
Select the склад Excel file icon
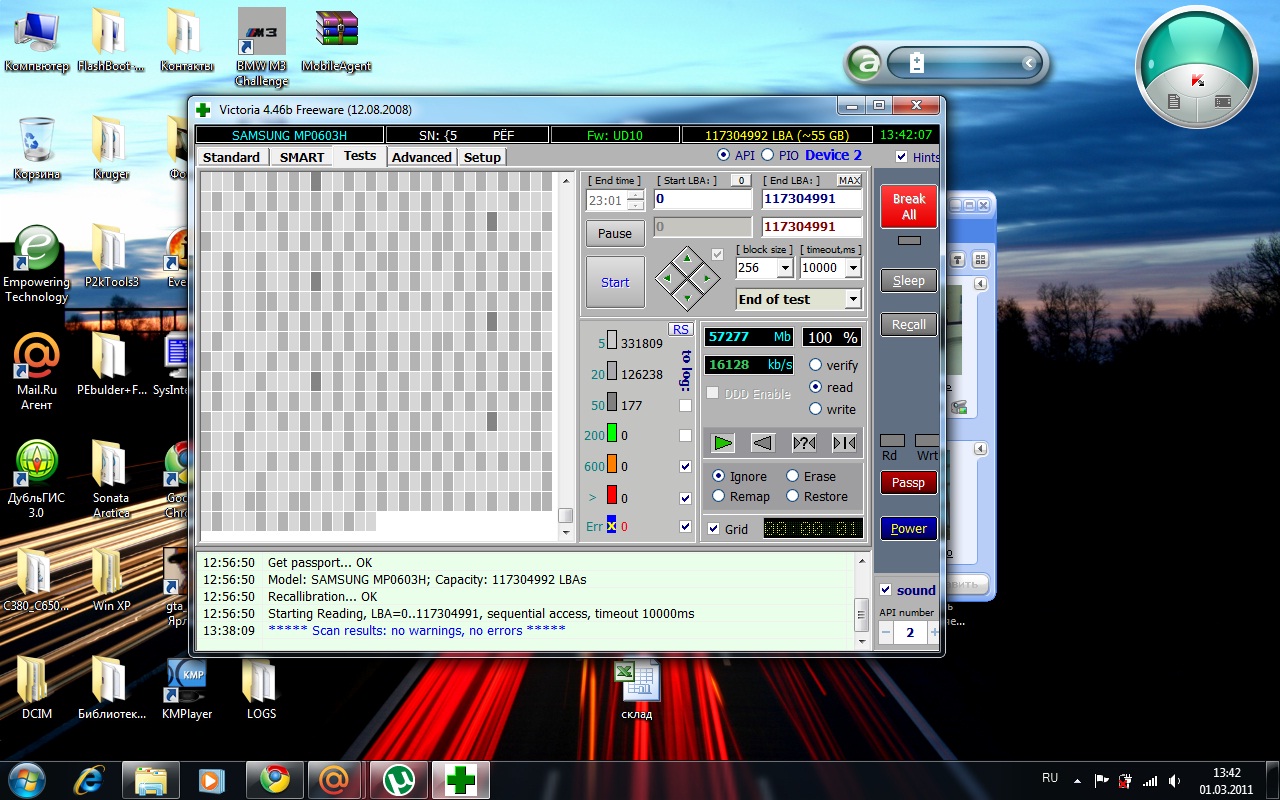point(637,688)
